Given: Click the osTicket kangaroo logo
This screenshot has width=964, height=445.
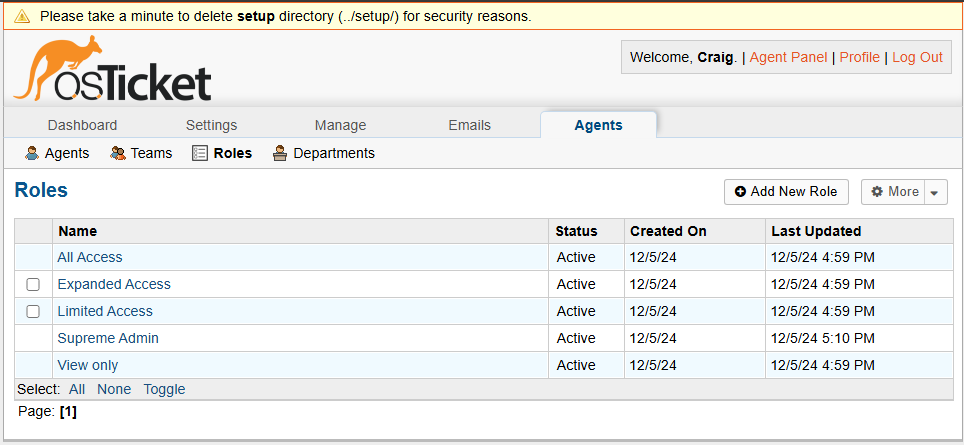Looking at the screenshot, I should click(112, 70).
